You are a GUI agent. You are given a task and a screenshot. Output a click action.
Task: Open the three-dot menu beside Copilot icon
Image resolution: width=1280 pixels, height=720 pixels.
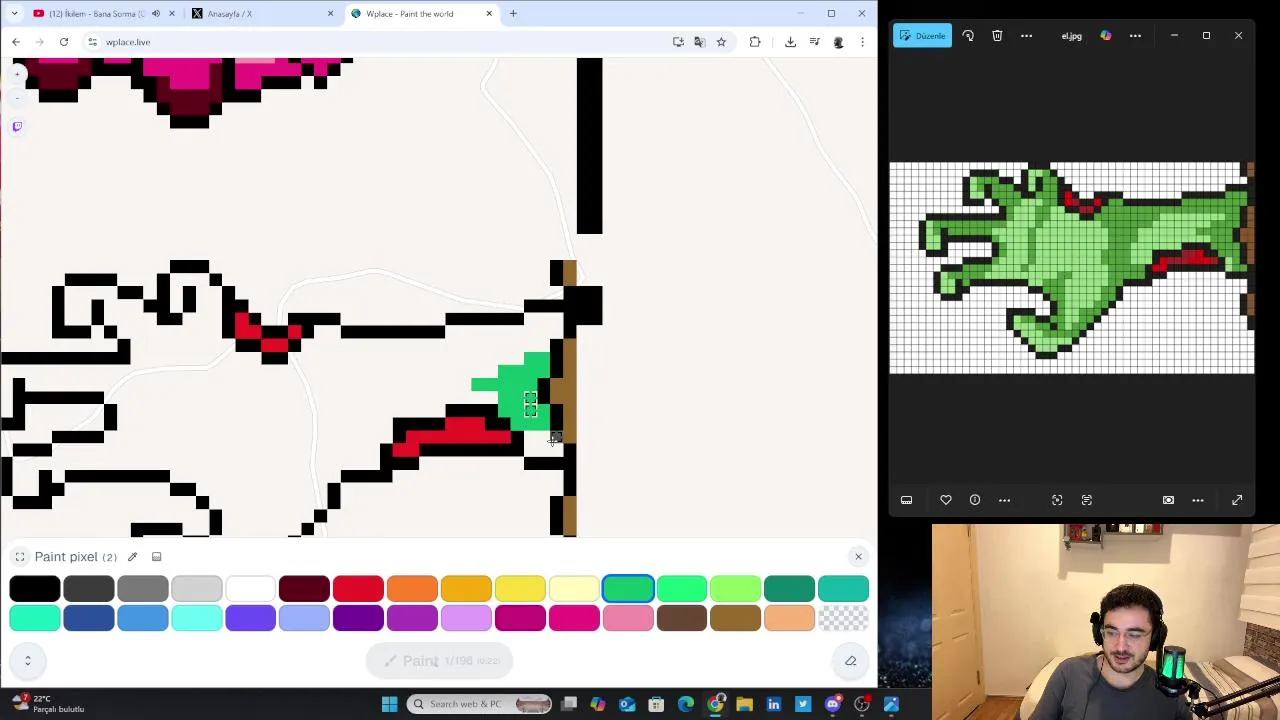1135,36
